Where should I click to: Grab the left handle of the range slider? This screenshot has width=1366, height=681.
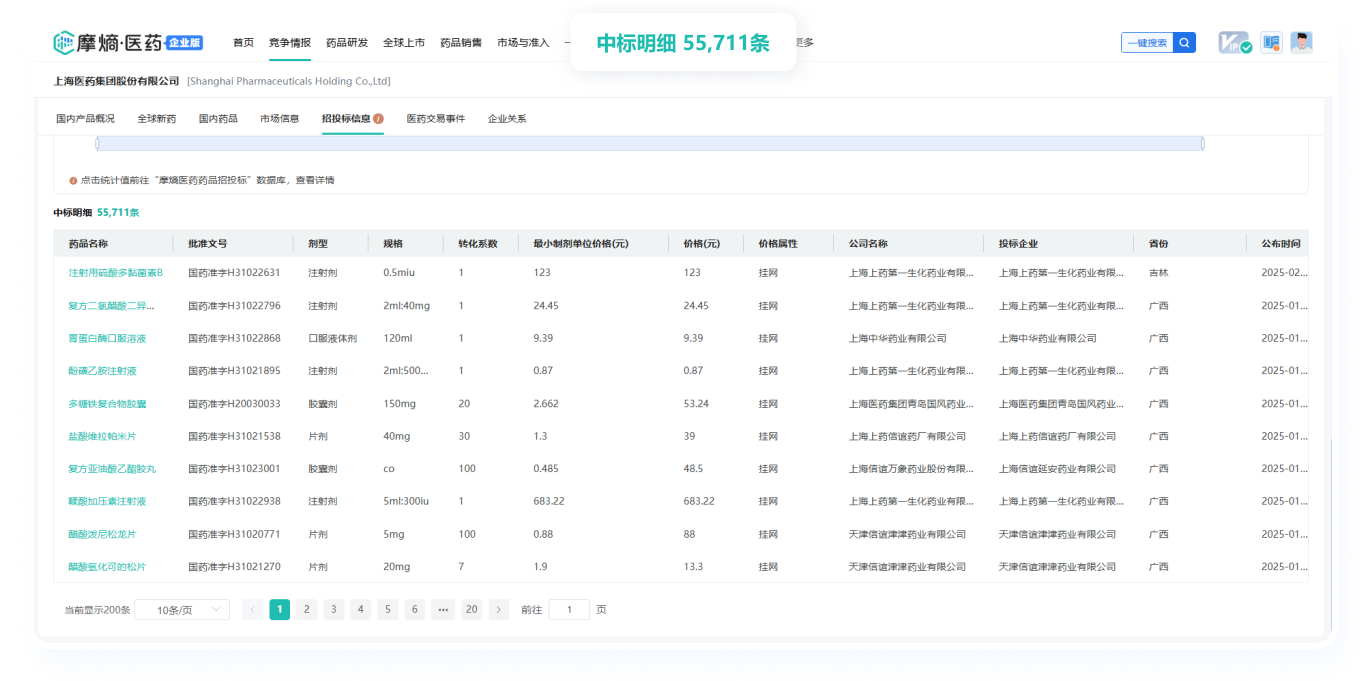pos(97,144)
